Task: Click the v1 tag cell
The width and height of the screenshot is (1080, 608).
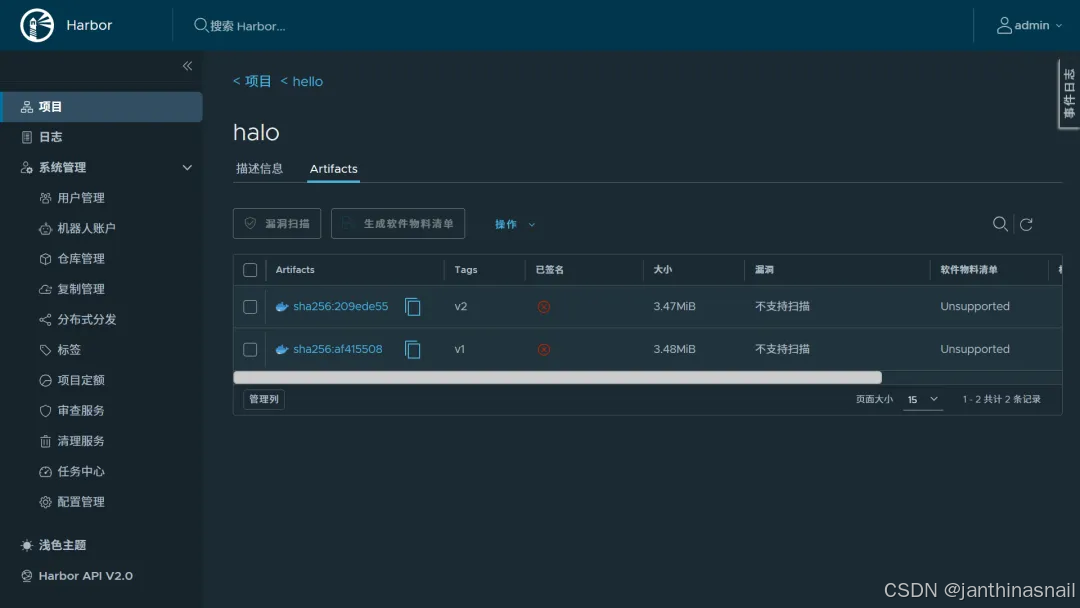Action: [x=459, y=349]
